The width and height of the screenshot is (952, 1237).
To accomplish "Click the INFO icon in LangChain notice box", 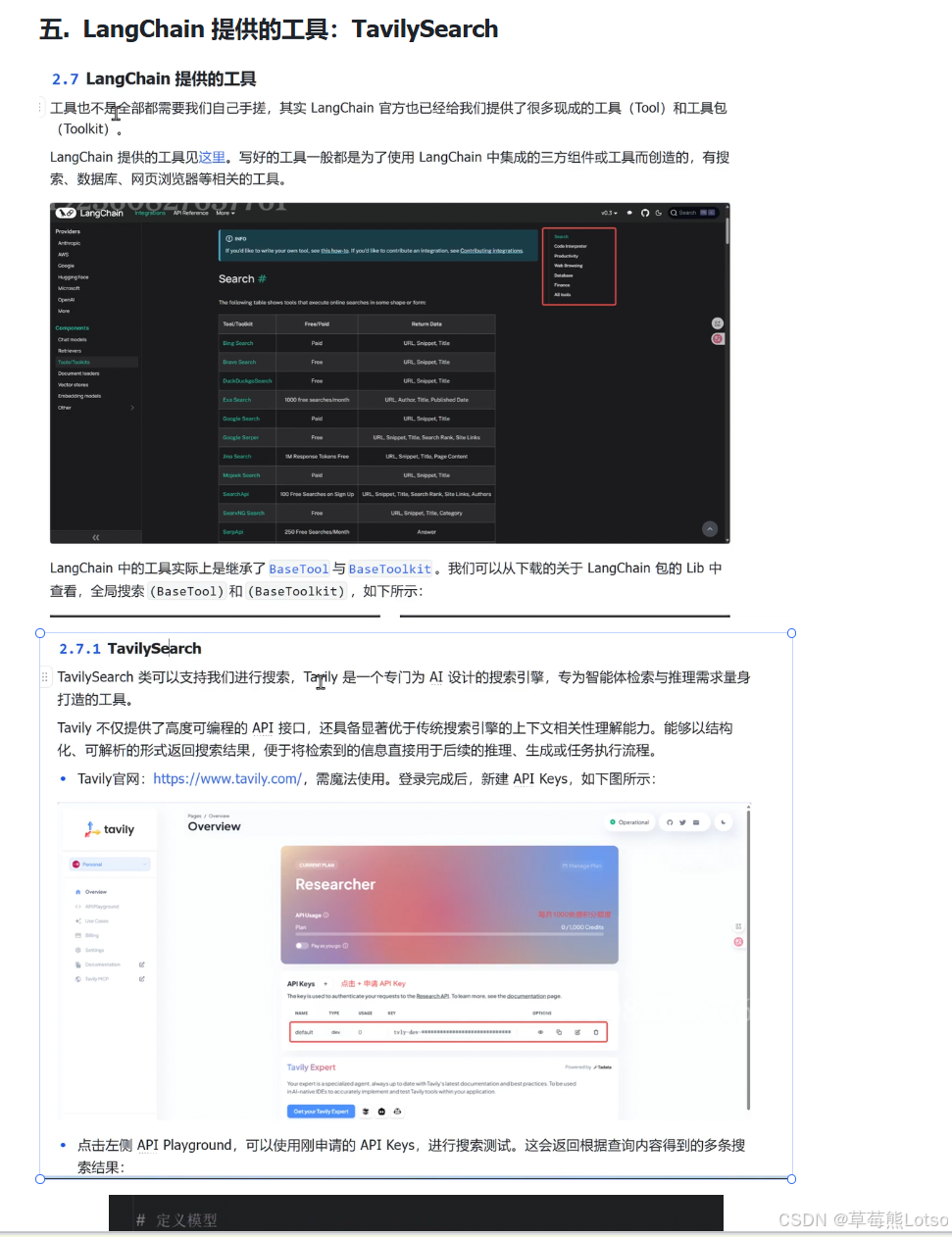I will (229, 238).
